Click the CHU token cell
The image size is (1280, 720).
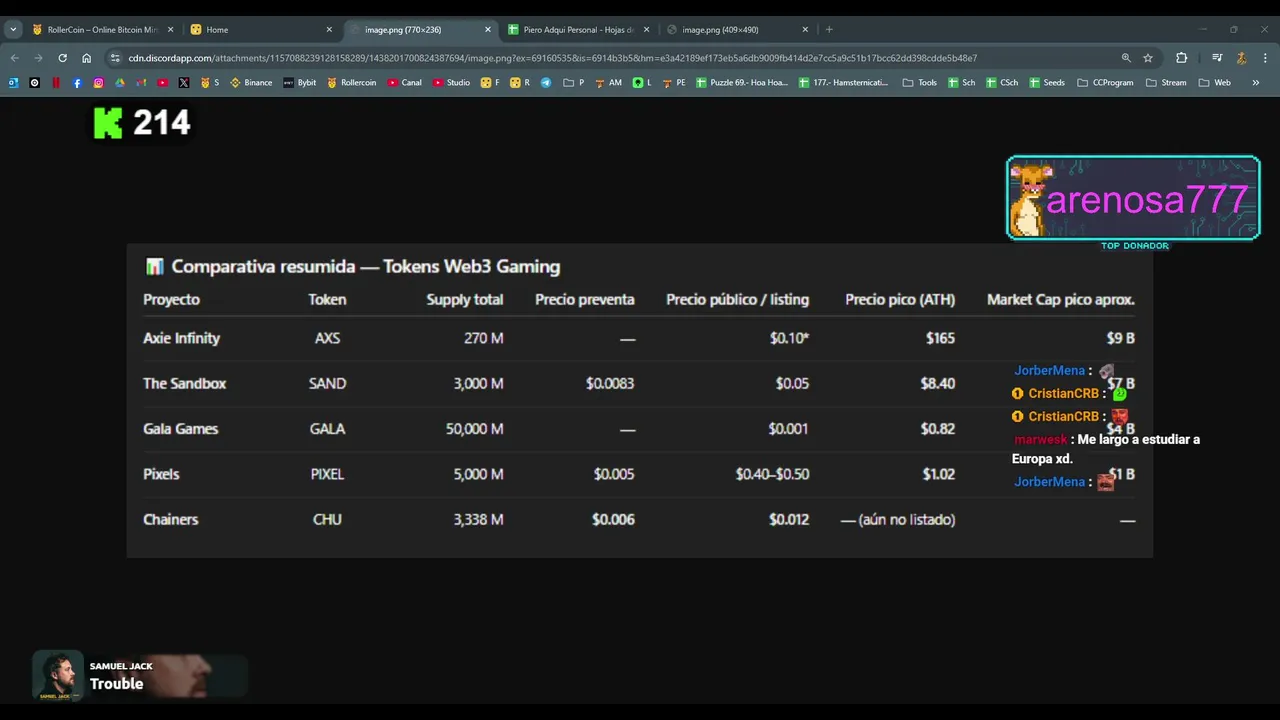point(327,519)
